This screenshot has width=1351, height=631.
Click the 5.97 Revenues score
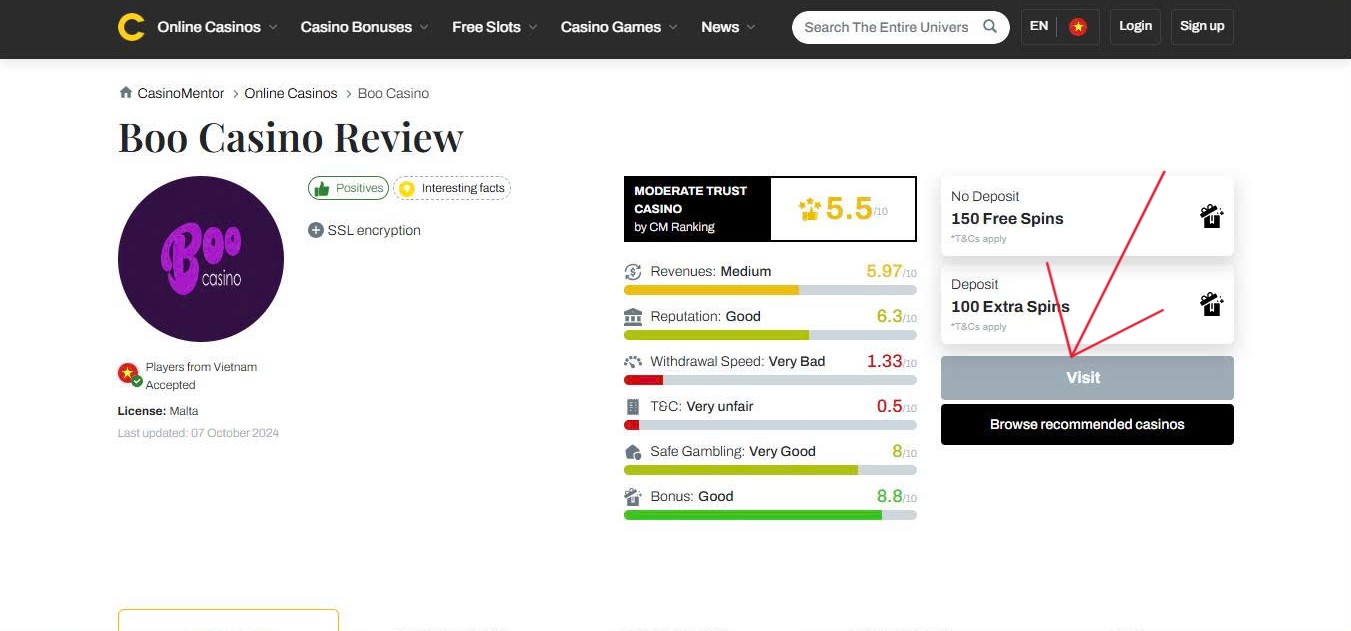point(884,271)
